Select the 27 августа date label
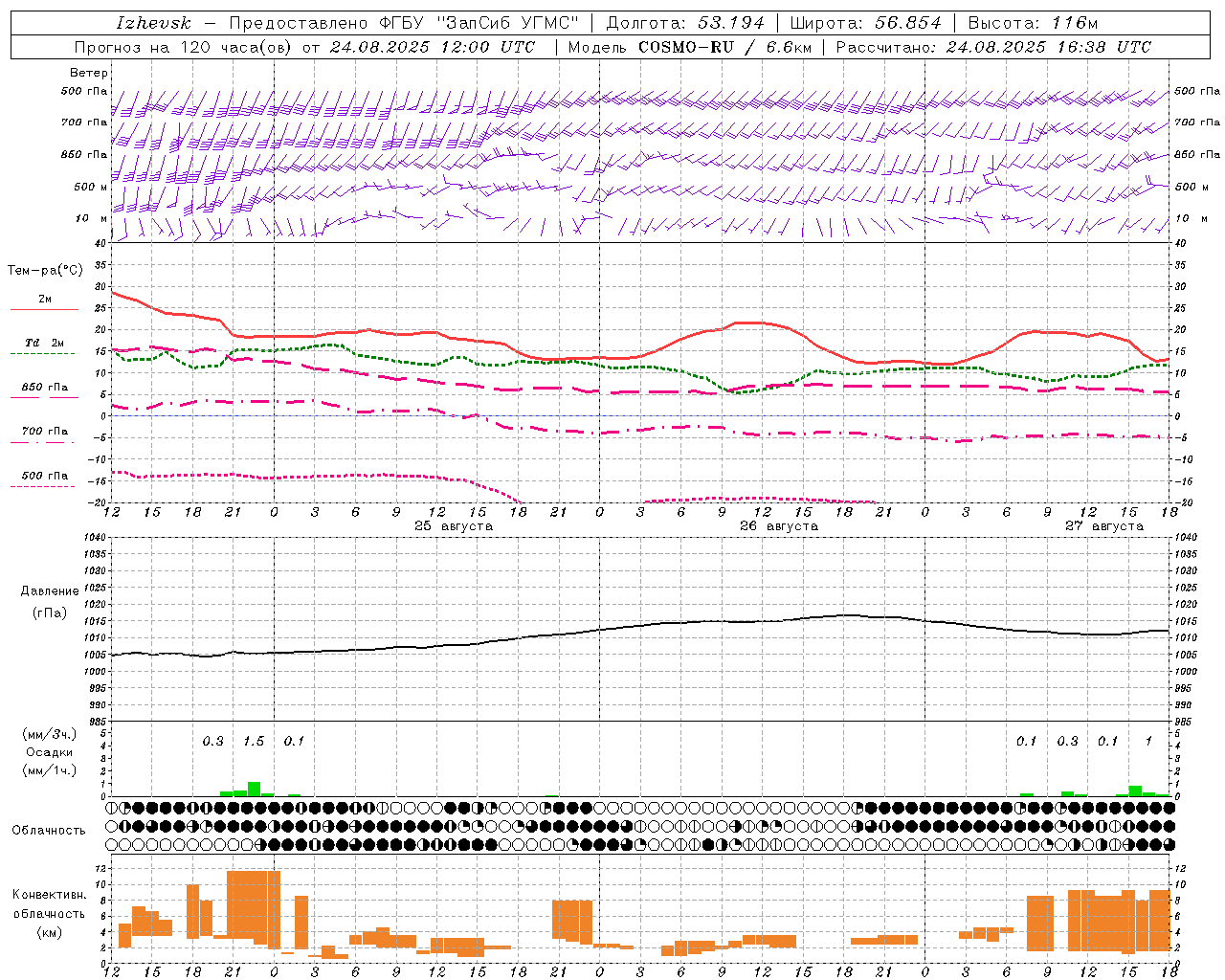This screenshot has height=980, width=1225. 1104,526
